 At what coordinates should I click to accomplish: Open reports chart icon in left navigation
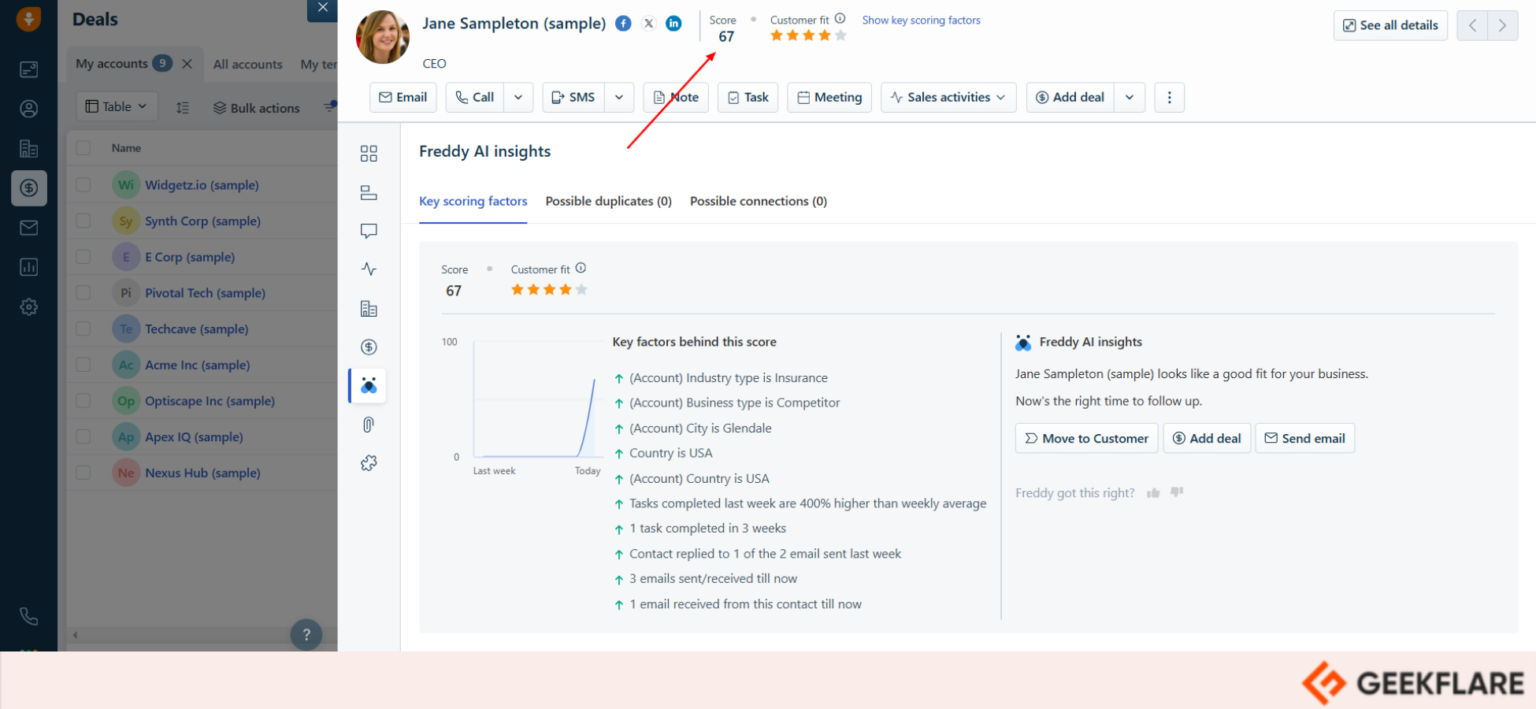[29, 267]
